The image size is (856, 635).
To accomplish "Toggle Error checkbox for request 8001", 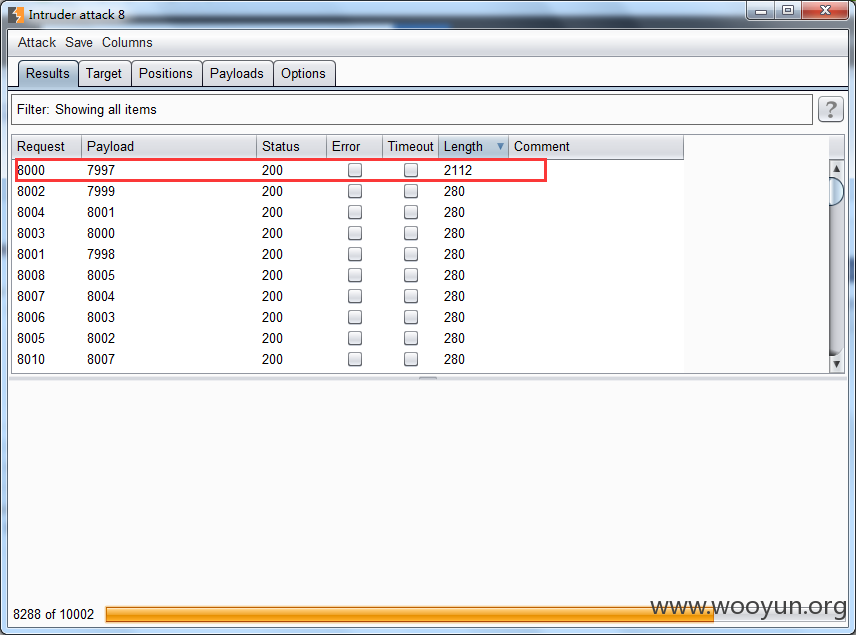I will [355, 254].
